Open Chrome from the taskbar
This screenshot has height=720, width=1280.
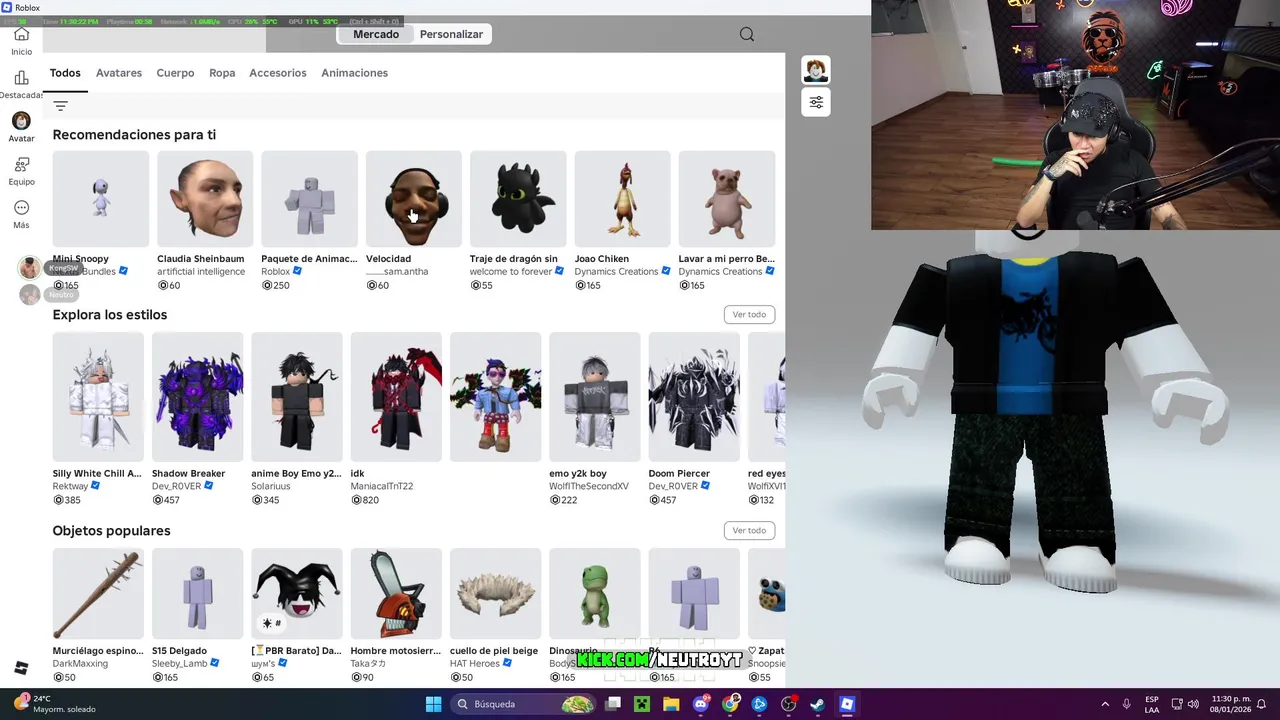point(731,704)
